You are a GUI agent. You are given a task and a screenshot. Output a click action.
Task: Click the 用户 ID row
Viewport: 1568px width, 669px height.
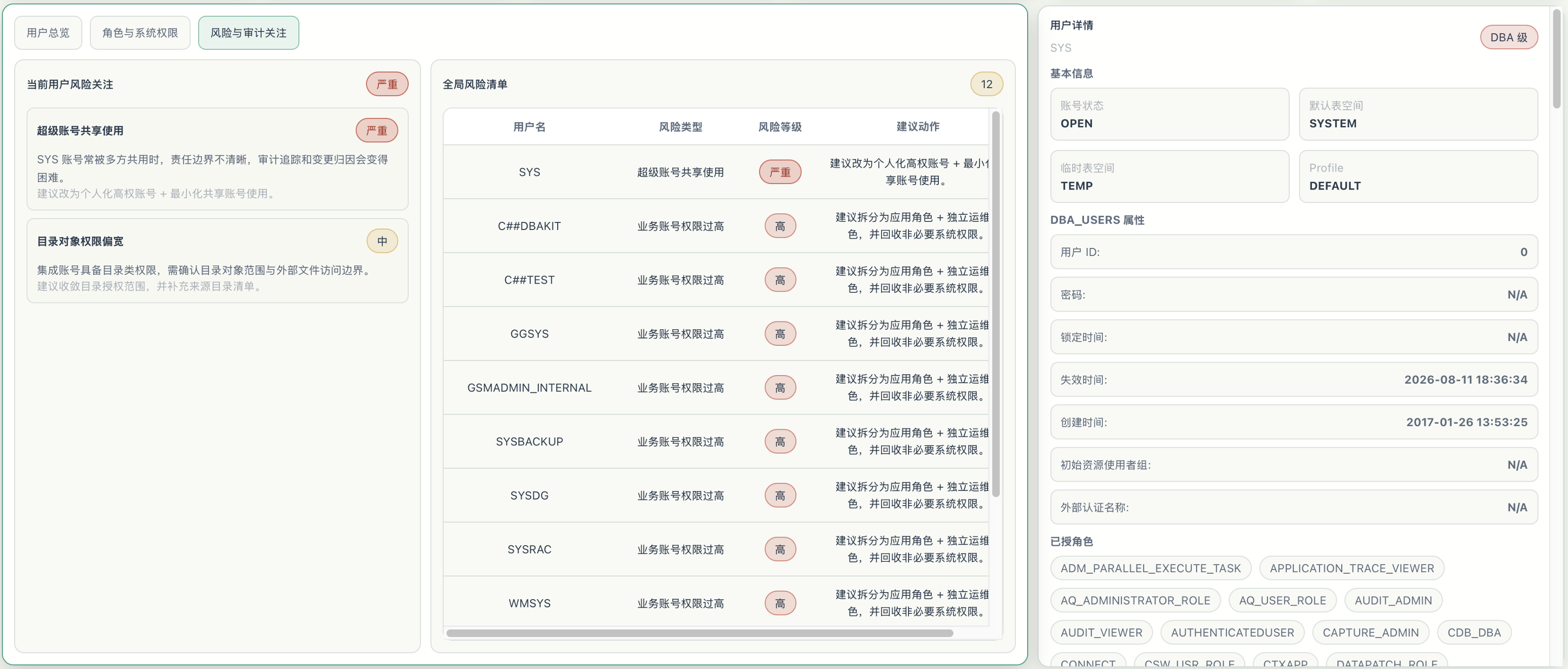point(1293,252)
